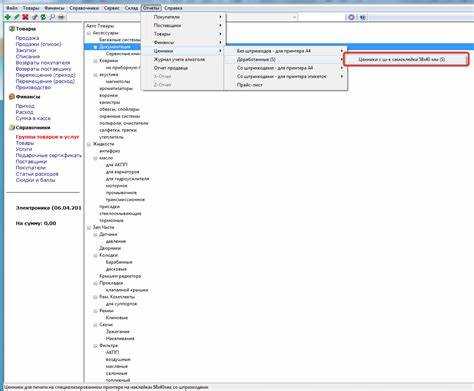Image resolution: width=474 pixels, height=391 pixels.
Task: Select the Свечи tree item
Action: [x=106, y=325]
